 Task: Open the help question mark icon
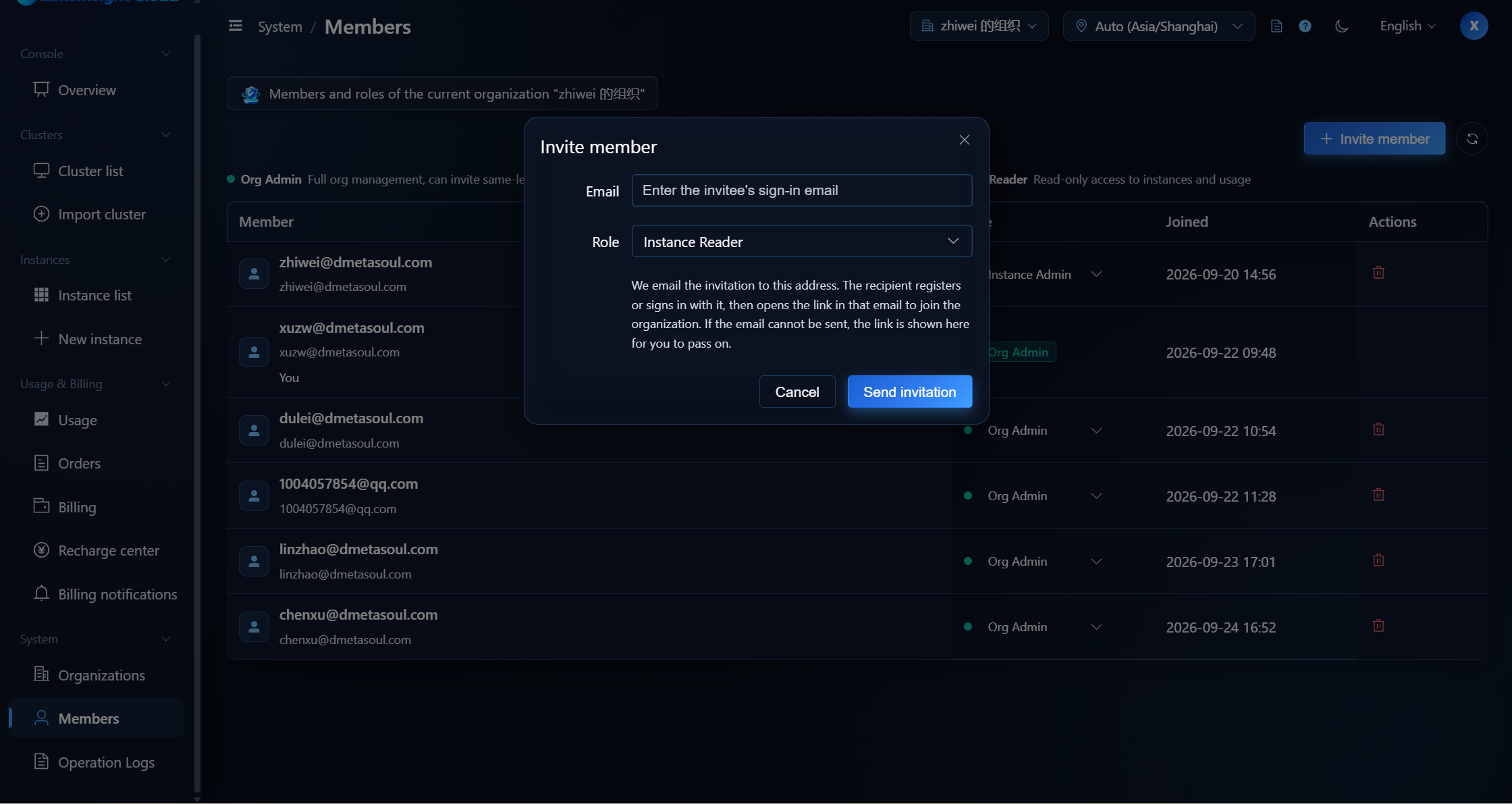click(x=1305, y=26)
